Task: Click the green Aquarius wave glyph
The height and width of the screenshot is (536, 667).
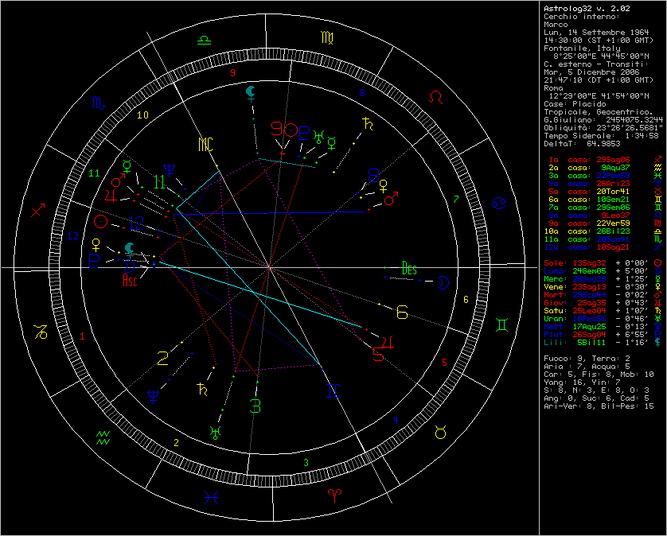Action: coord(103,438)
